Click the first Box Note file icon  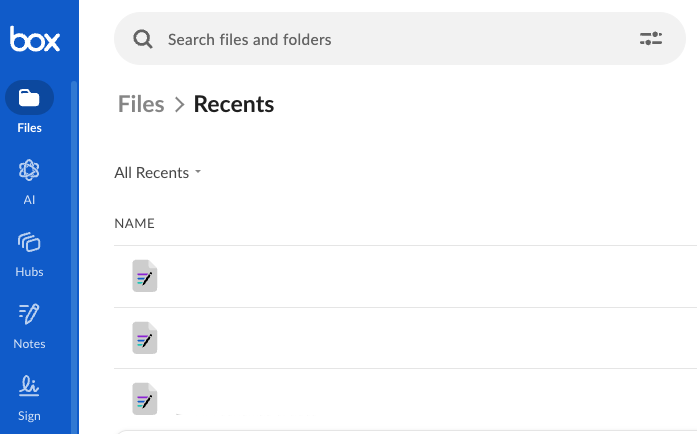(x=145, y=276)
